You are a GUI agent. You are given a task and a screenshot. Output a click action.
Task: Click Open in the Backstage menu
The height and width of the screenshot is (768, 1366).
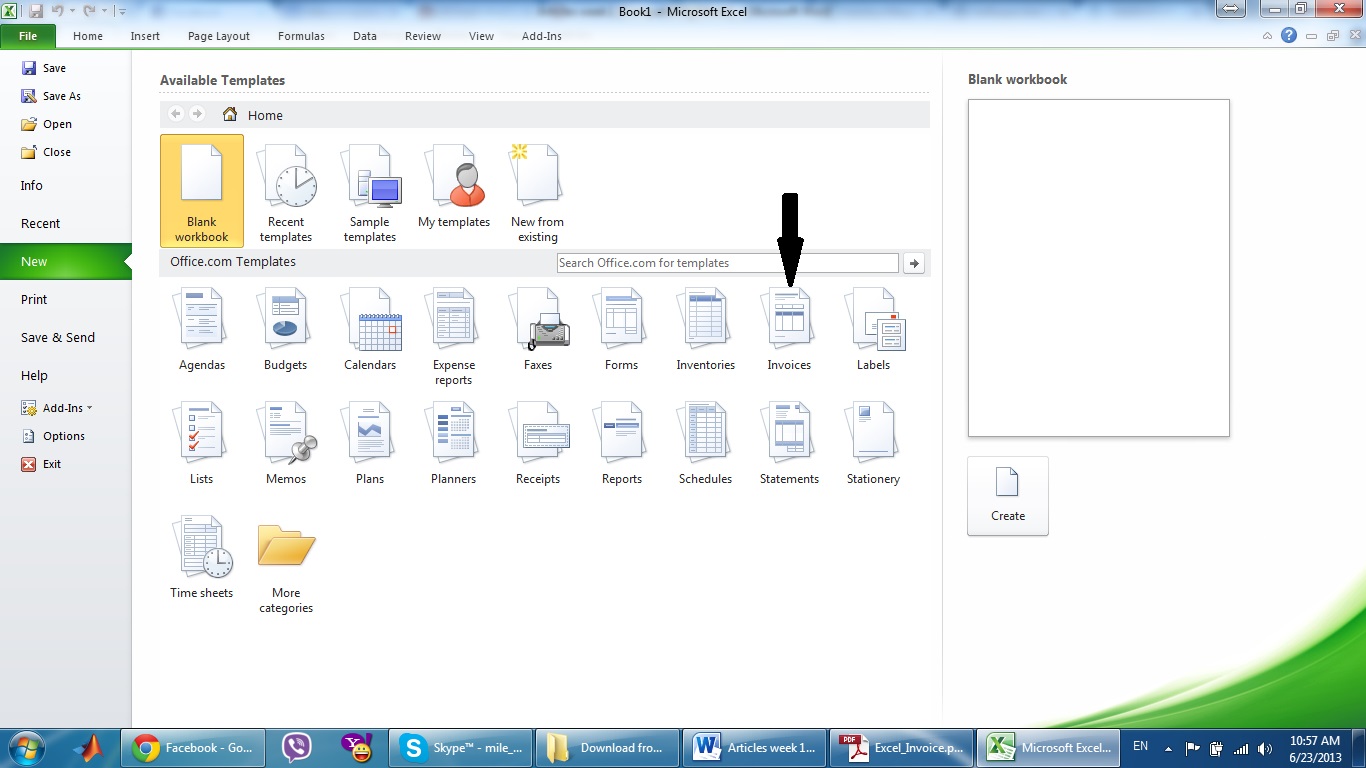point(47,124)
